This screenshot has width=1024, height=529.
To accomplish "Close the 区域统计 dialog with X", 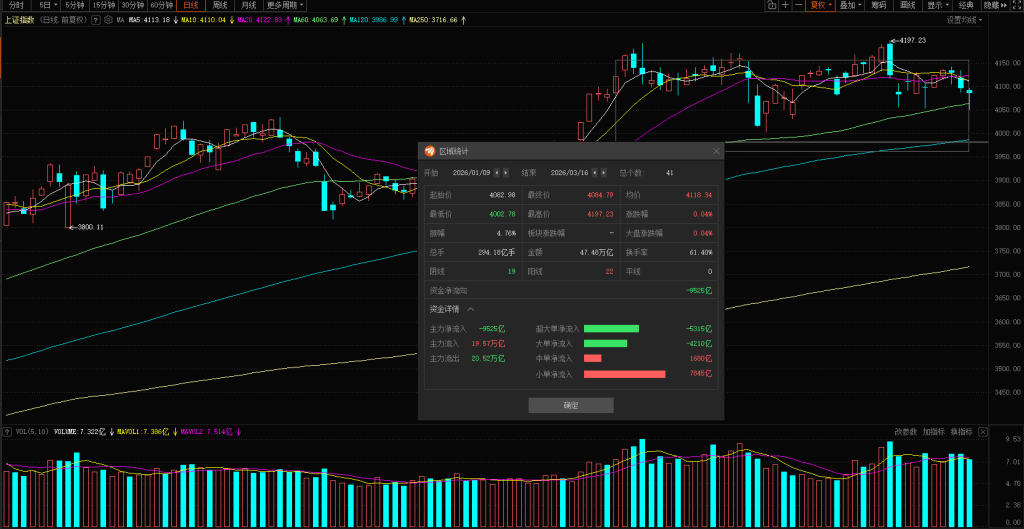I will click(716, 151).
